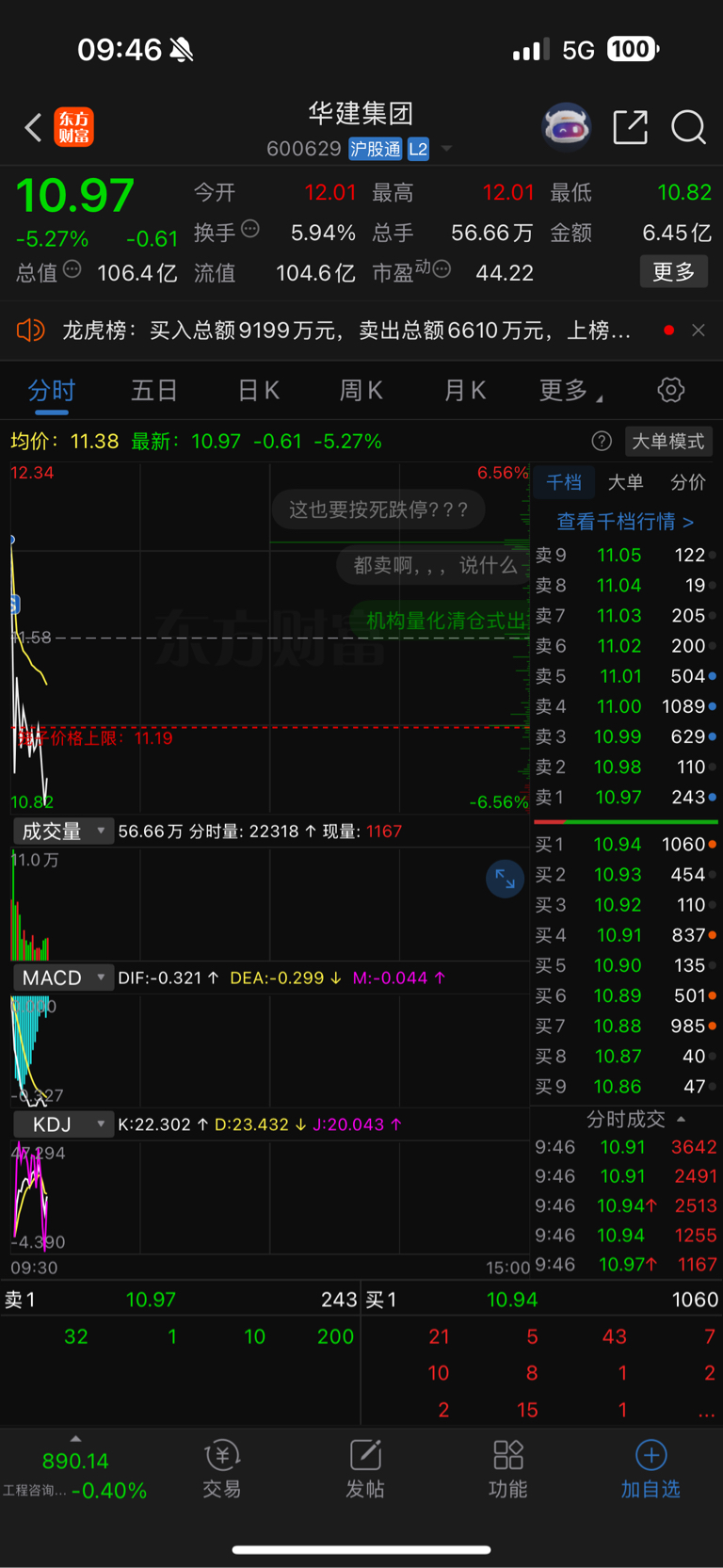Tap comment bubble 都卖啊,,,说什么
Screen dimensions: 723x1568
(434, 565)
